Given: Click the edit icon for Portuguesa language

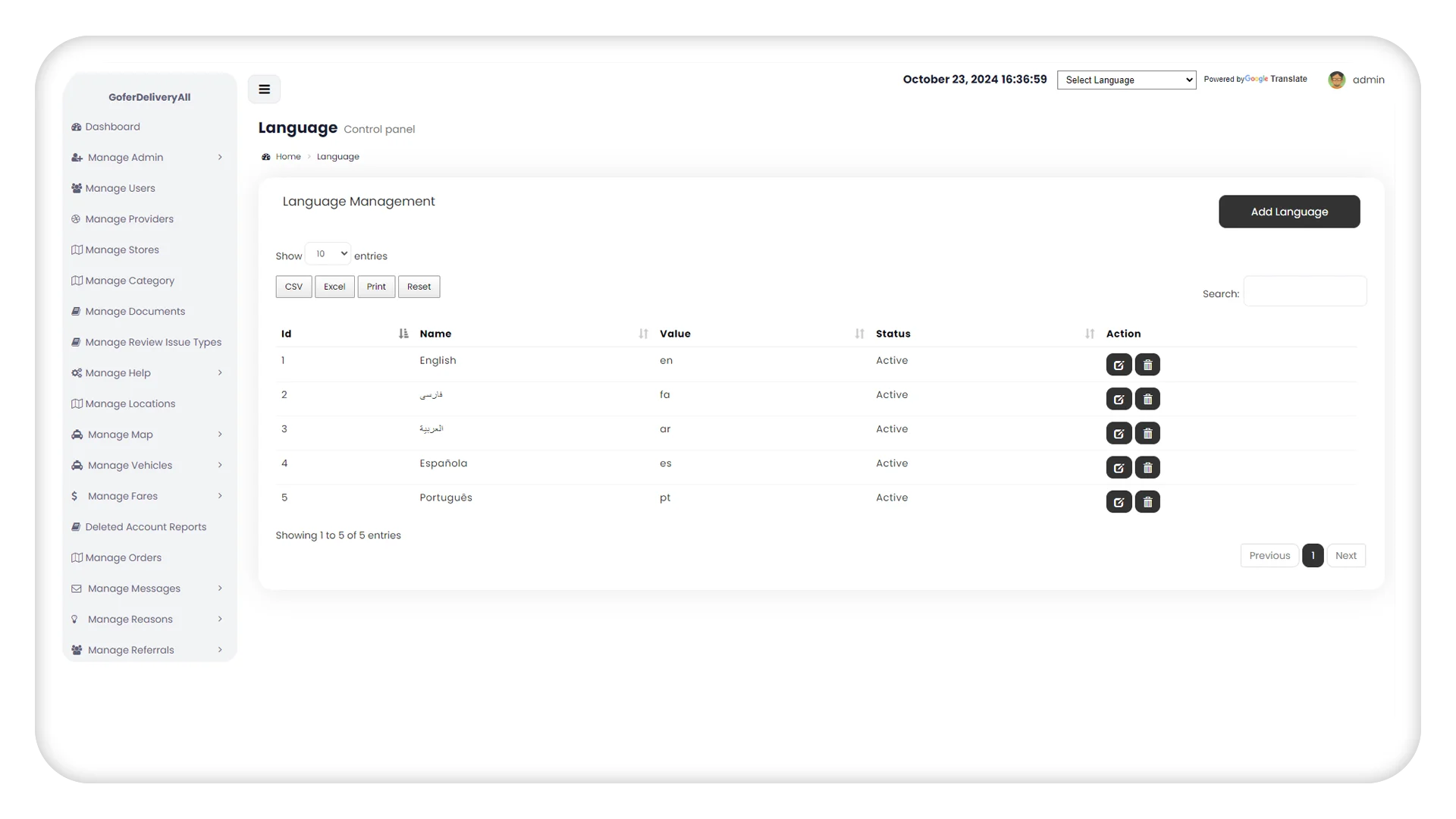Looking at the screenshot, I should (x=1118, y=501).
